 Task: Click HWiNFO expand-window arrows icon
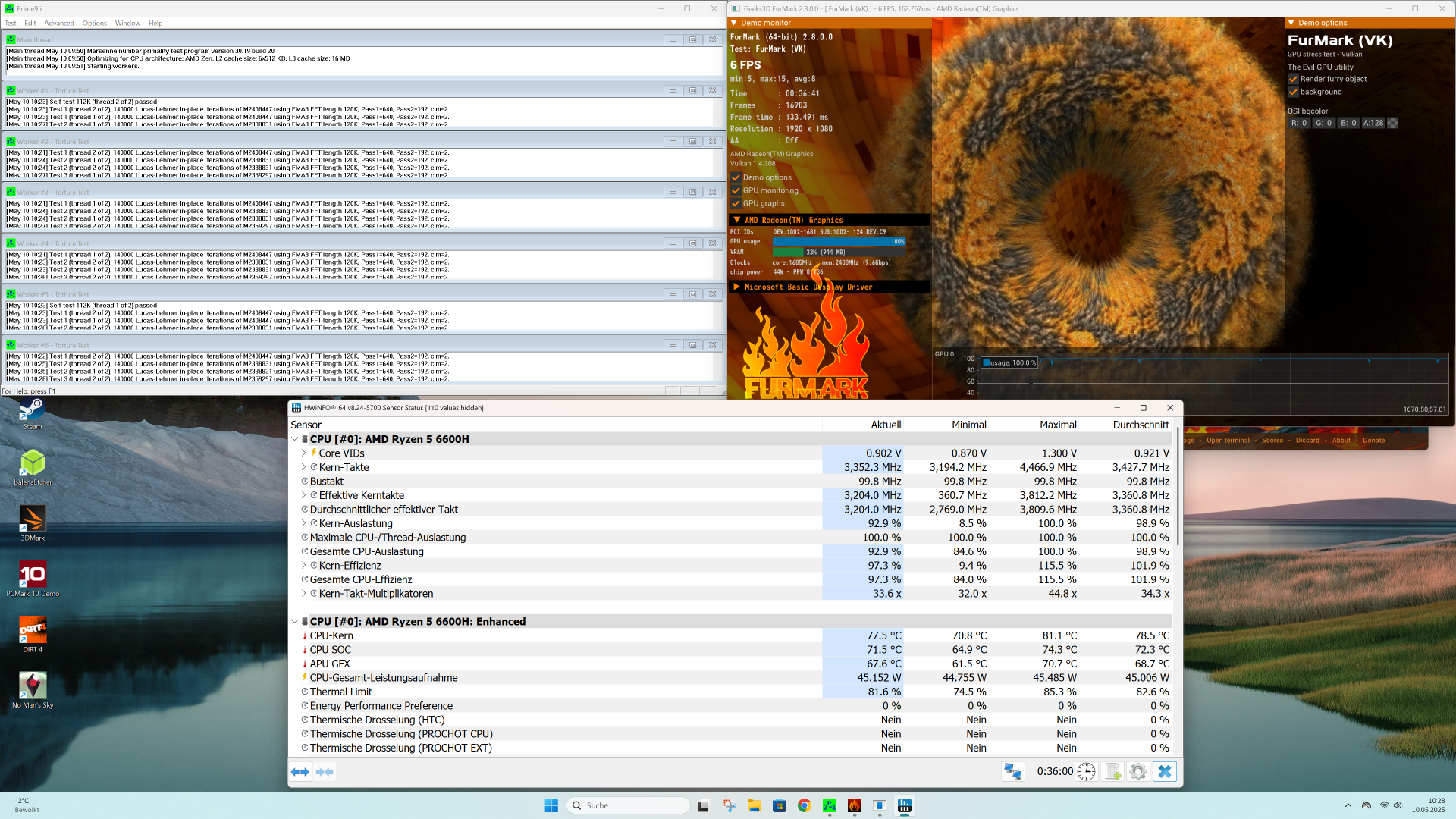(300, 772)
